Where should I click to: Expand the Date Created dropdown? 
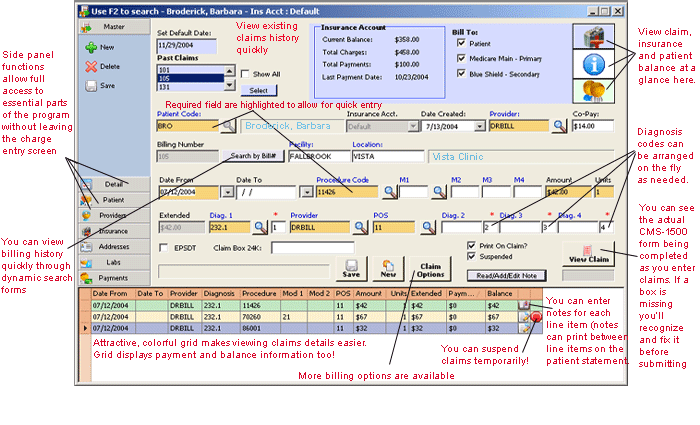(x=479, y=127)
